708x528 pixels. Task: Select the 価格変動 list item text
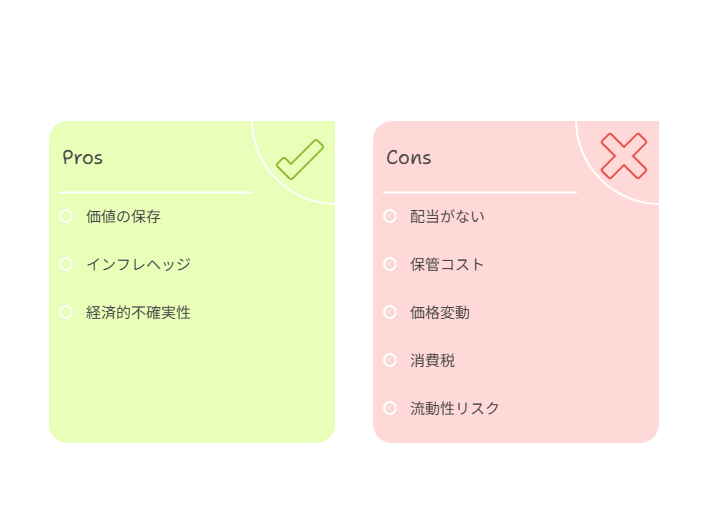[440, 312]
